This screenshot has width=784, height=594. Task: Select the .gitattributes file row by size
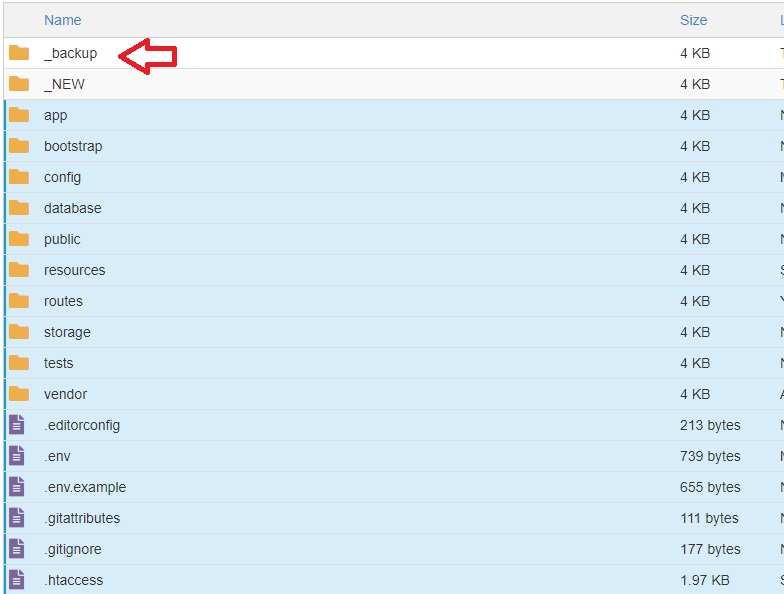pos(709,518)
